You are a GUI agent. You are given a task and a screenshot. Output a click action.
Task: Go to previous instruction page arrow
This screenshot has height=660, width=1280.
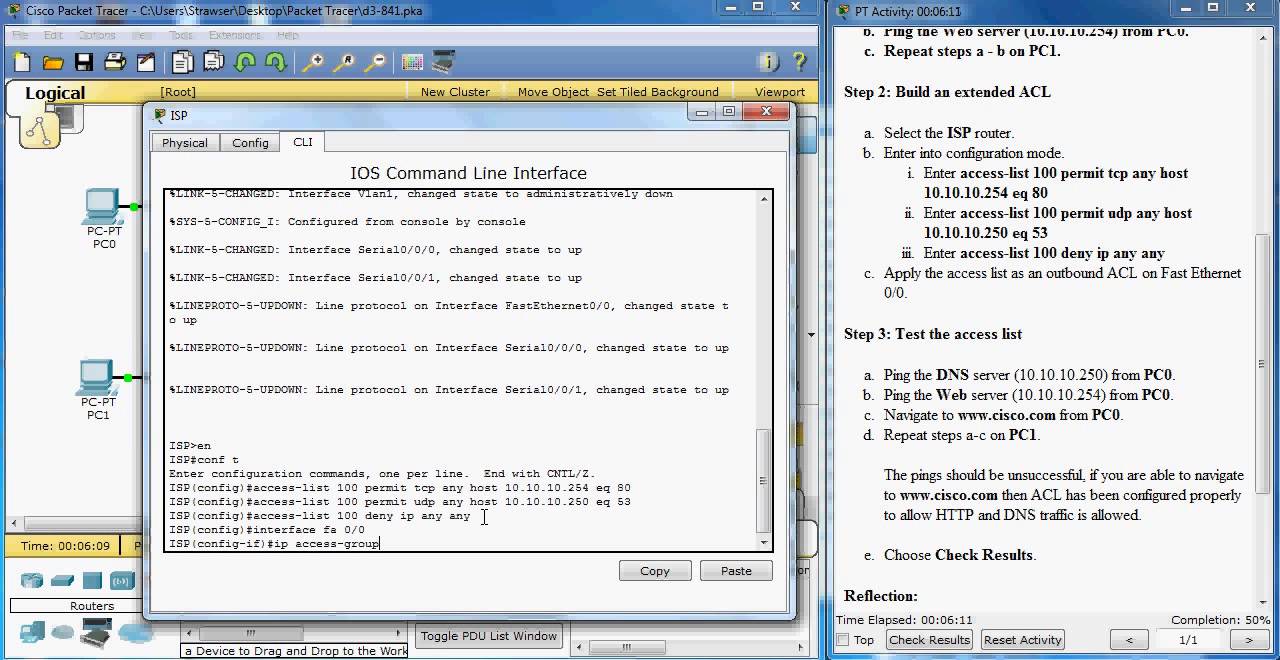(x=1130, y=640)
